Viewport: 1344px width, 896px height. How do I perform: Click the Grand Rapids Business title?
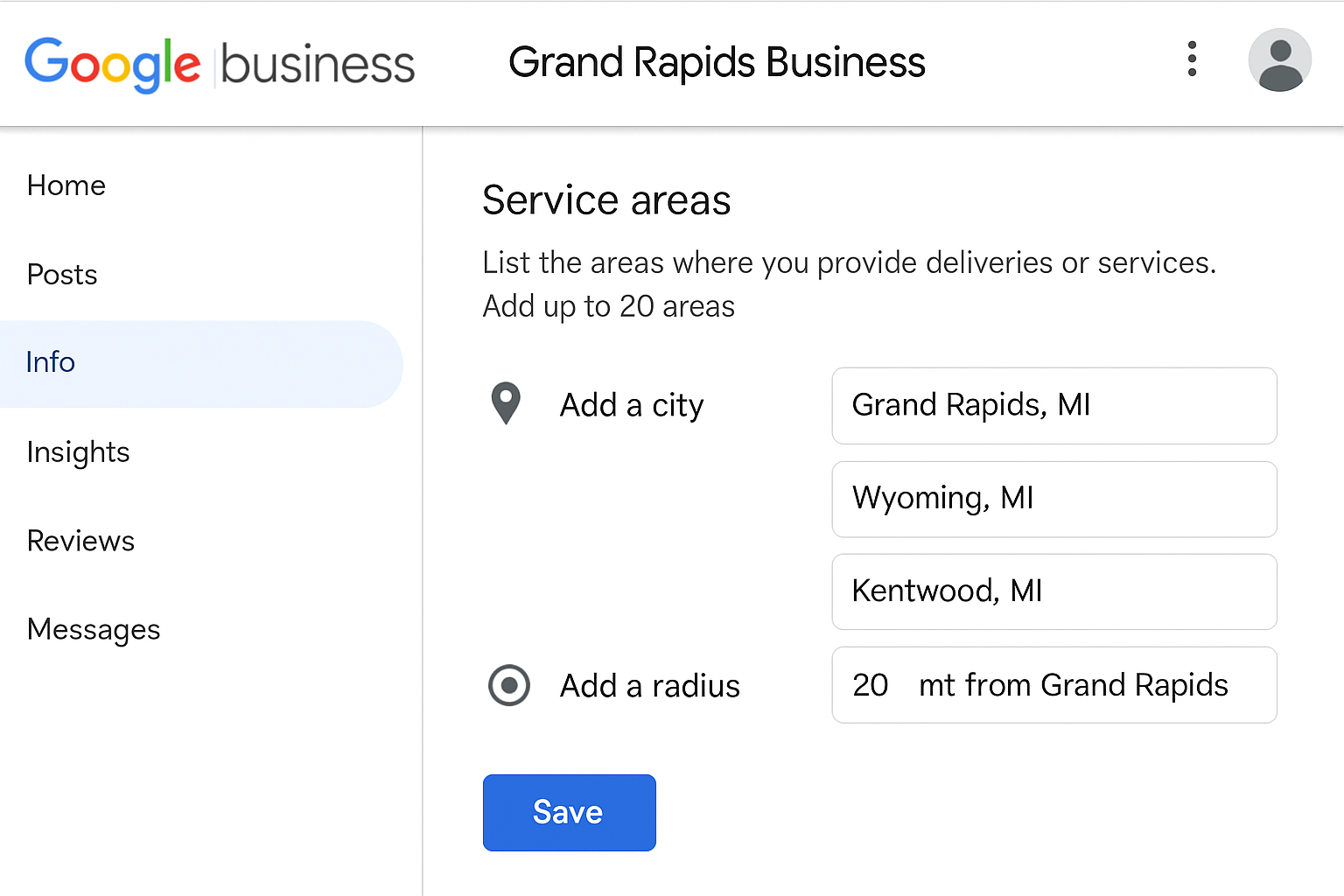716,62
